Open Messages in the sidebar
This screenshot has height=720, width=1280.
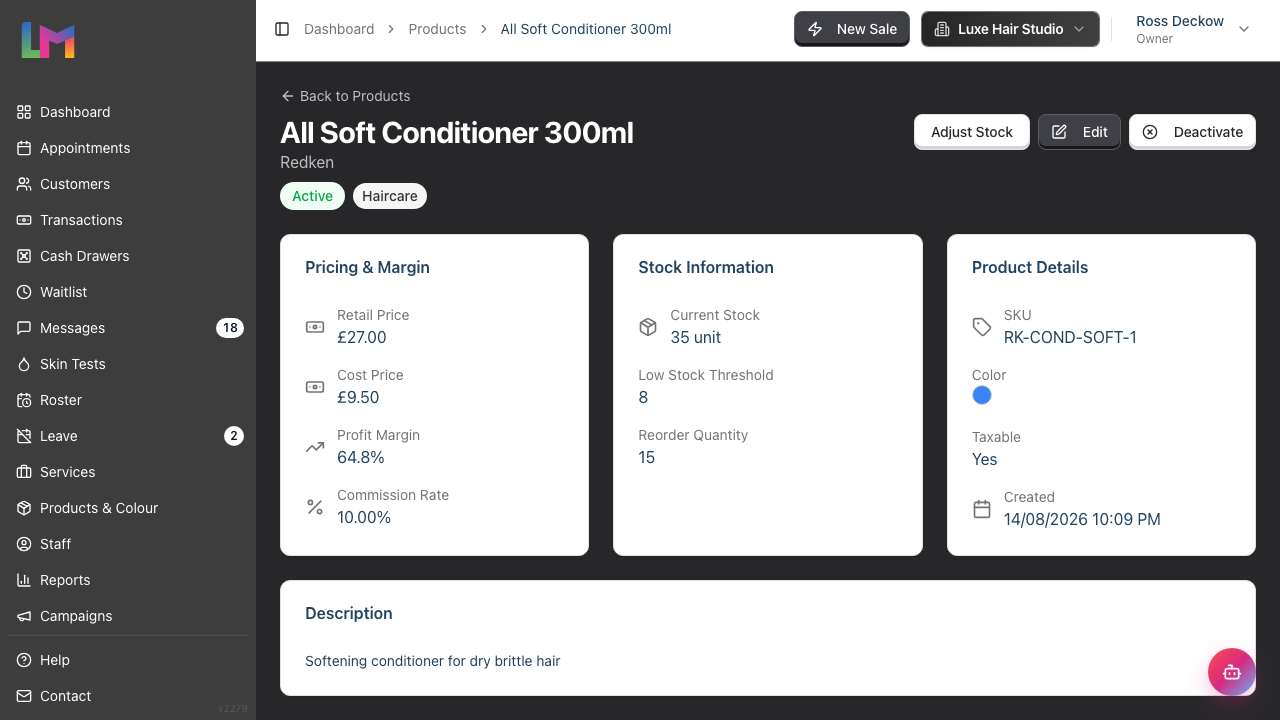(x=128, y=328)
